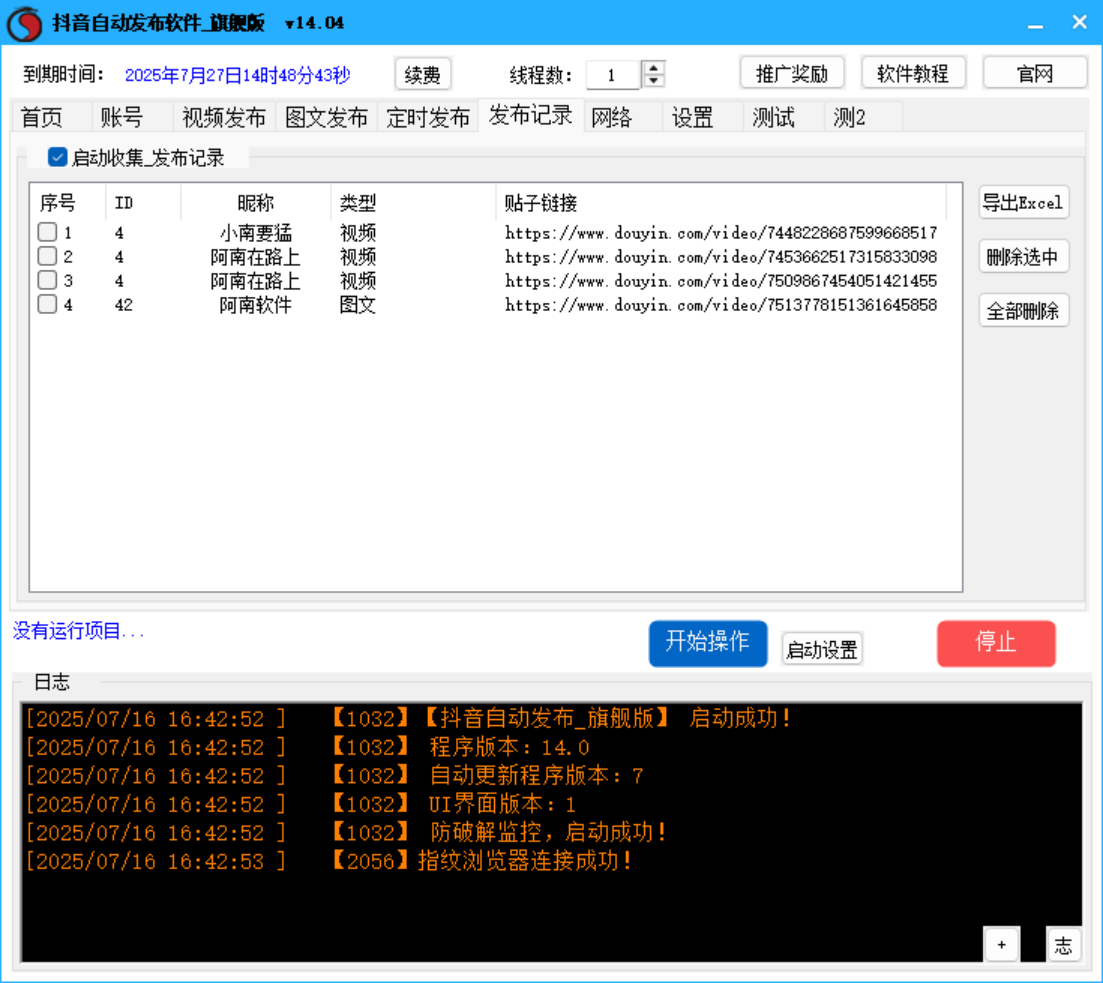Visit 官网 via its button
This screenshot has height=983, width=1103.
1035,73
